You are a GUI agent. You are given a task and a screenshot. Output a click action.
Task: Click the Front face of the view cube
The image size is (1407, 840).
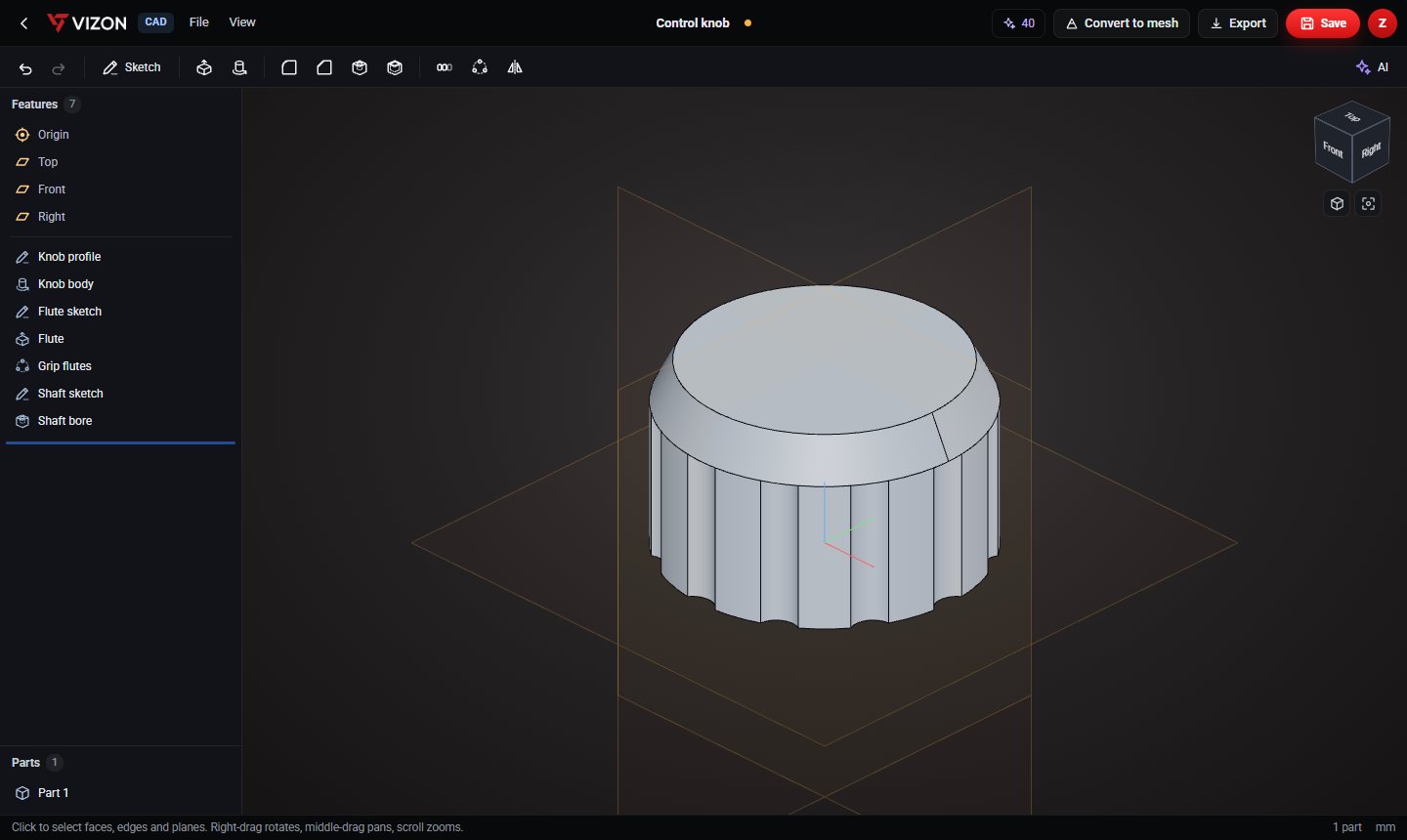click(x=1333, y=149)
